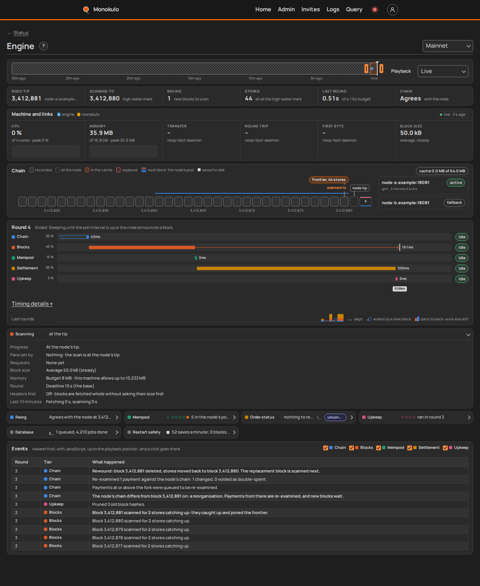Open the Mainnet network dropdown
The width and height of the screenshot is (480, 586).
(x=447, y=46)
